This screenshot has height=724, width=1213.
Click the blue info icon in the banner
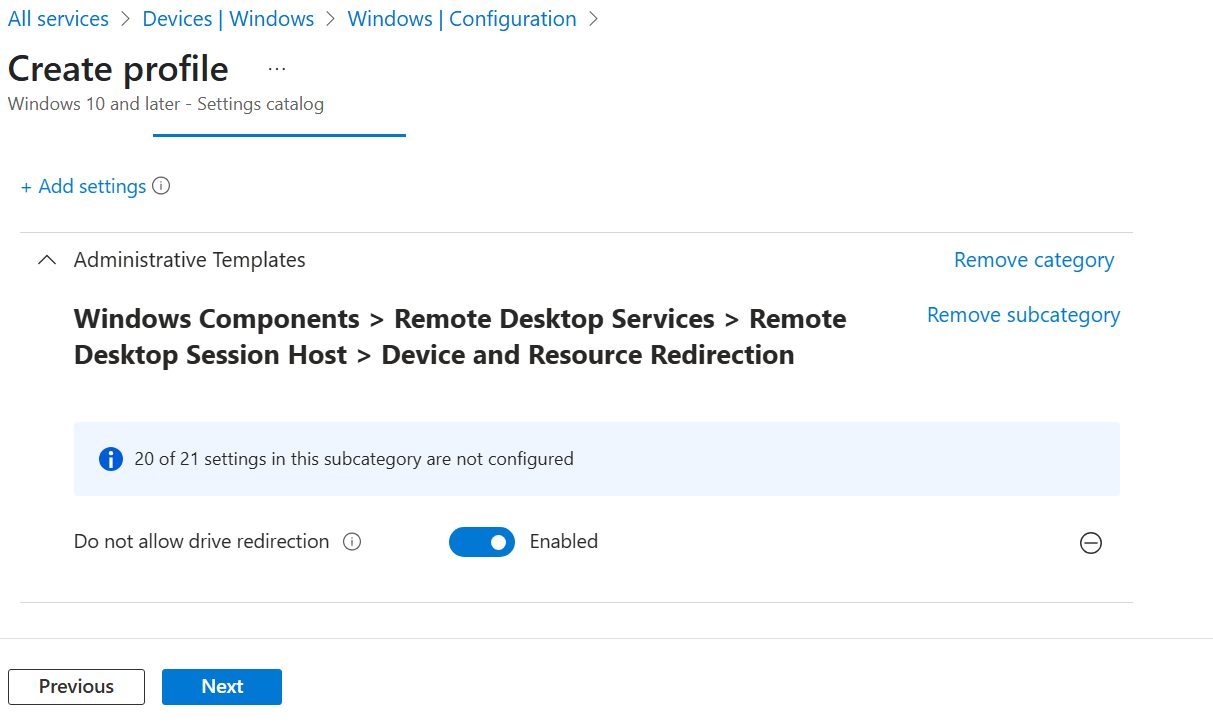pyautogui.click(x=110, y=459)
